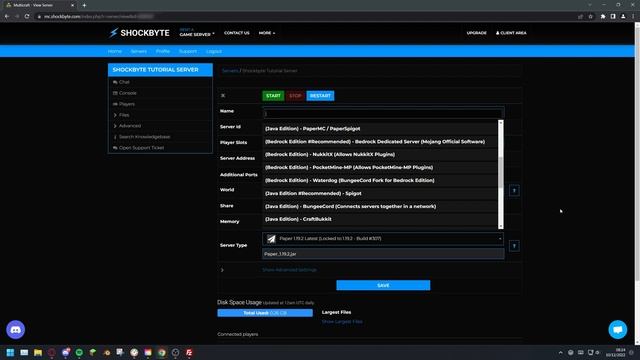This screenshot has height=360, width=640.
Task: Bookmark this page with the star
Action: (591, 16)
